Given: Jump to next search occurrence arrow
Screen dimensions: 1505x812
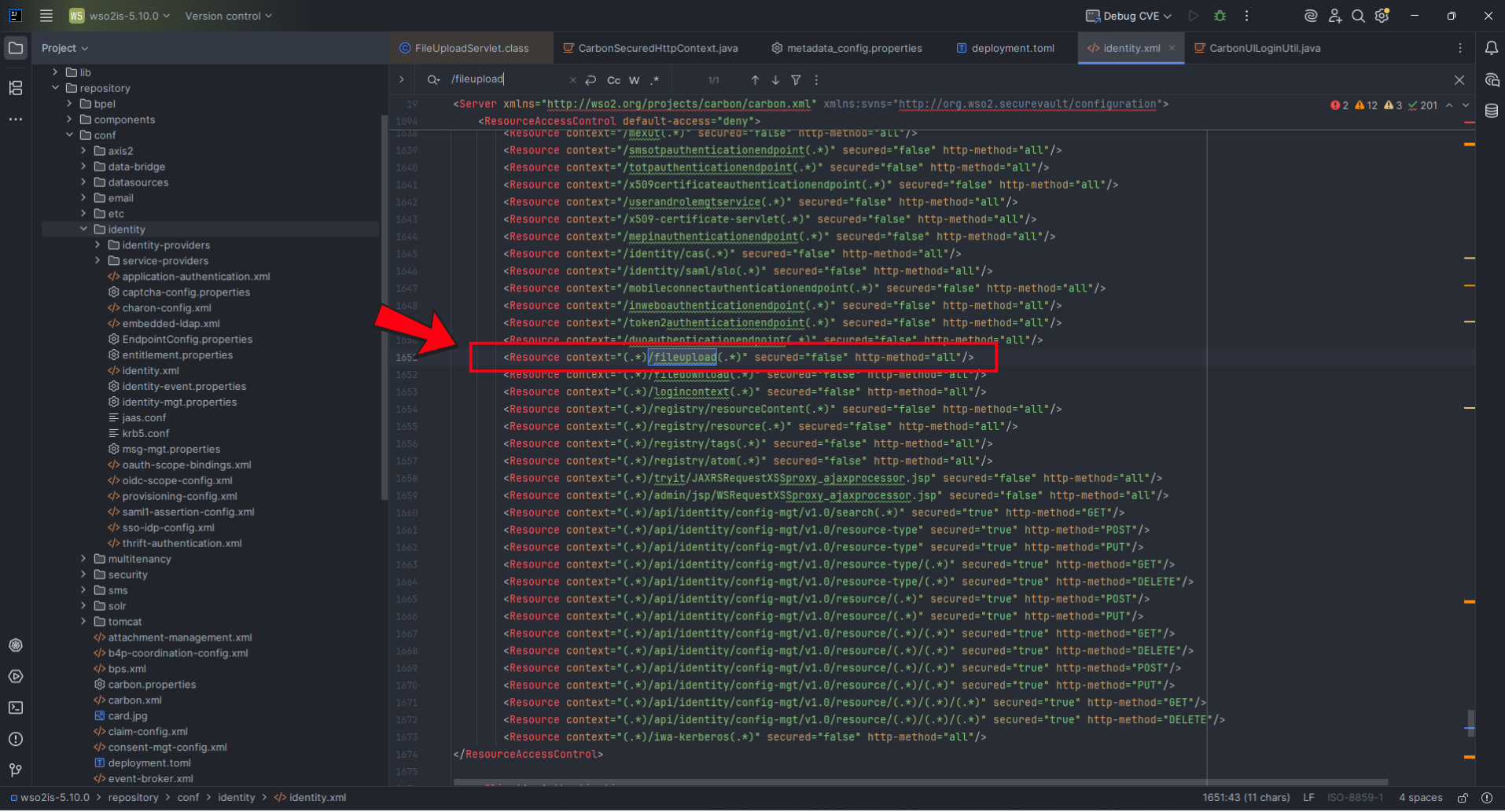Looking at the screenshot, I should click(775, 79).
